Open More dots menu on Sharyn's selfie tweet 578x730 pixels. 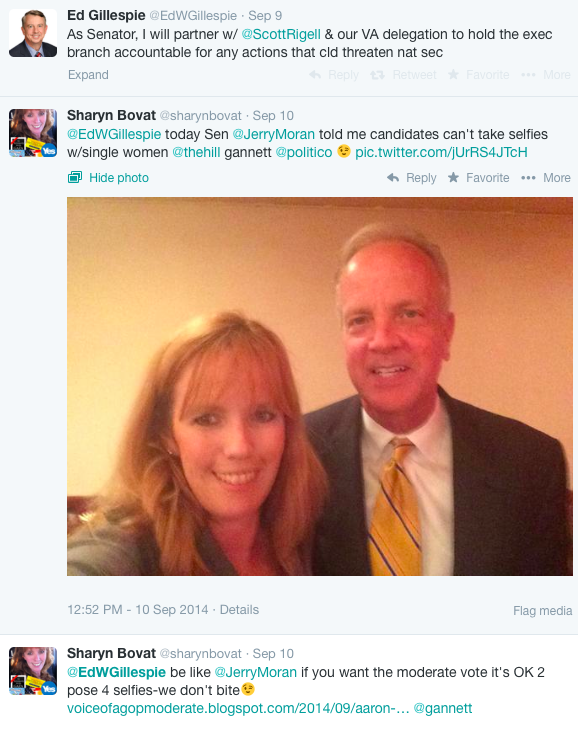click(x=528, y=178)
